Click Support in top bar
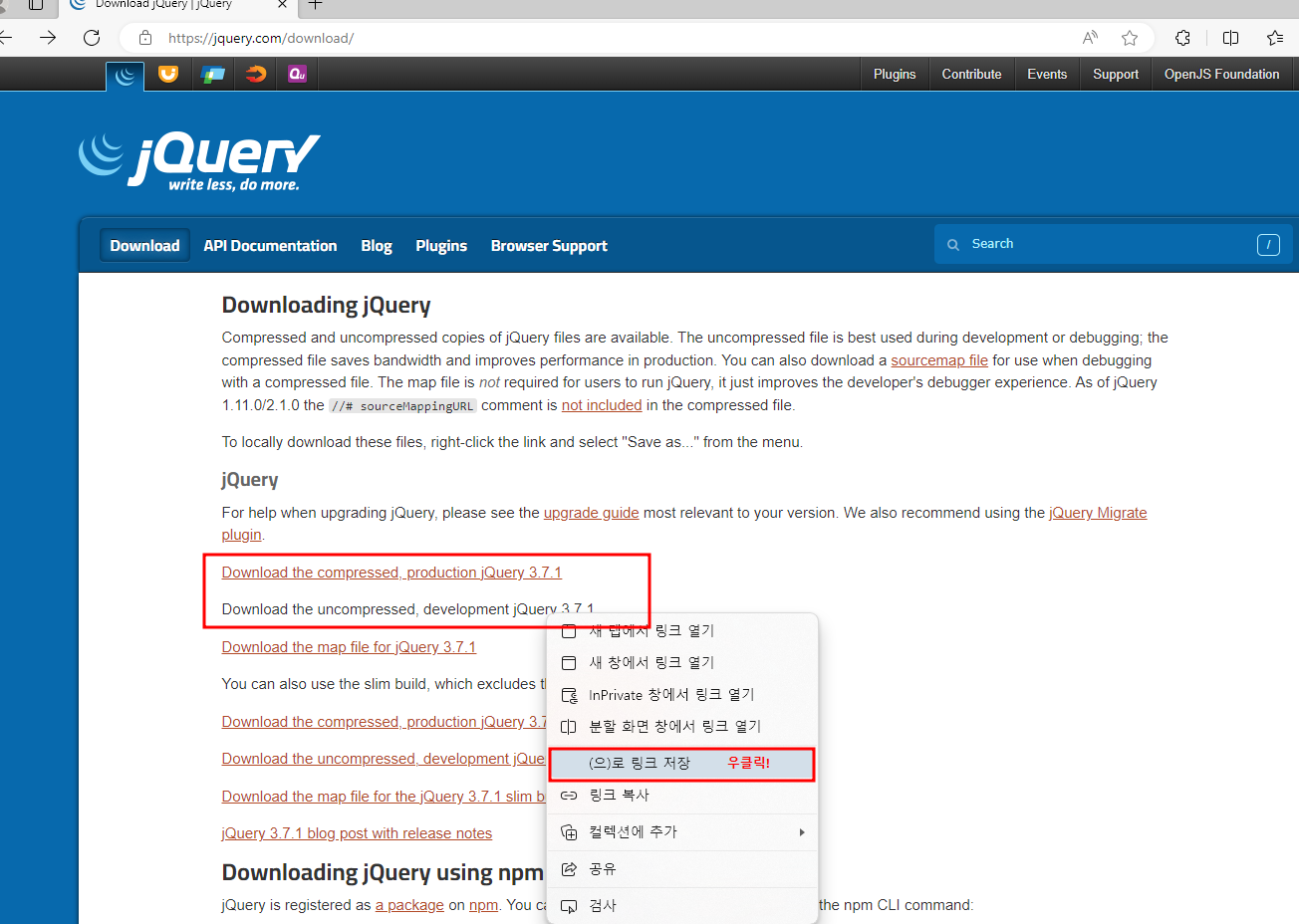 (x=1116, y=75)
